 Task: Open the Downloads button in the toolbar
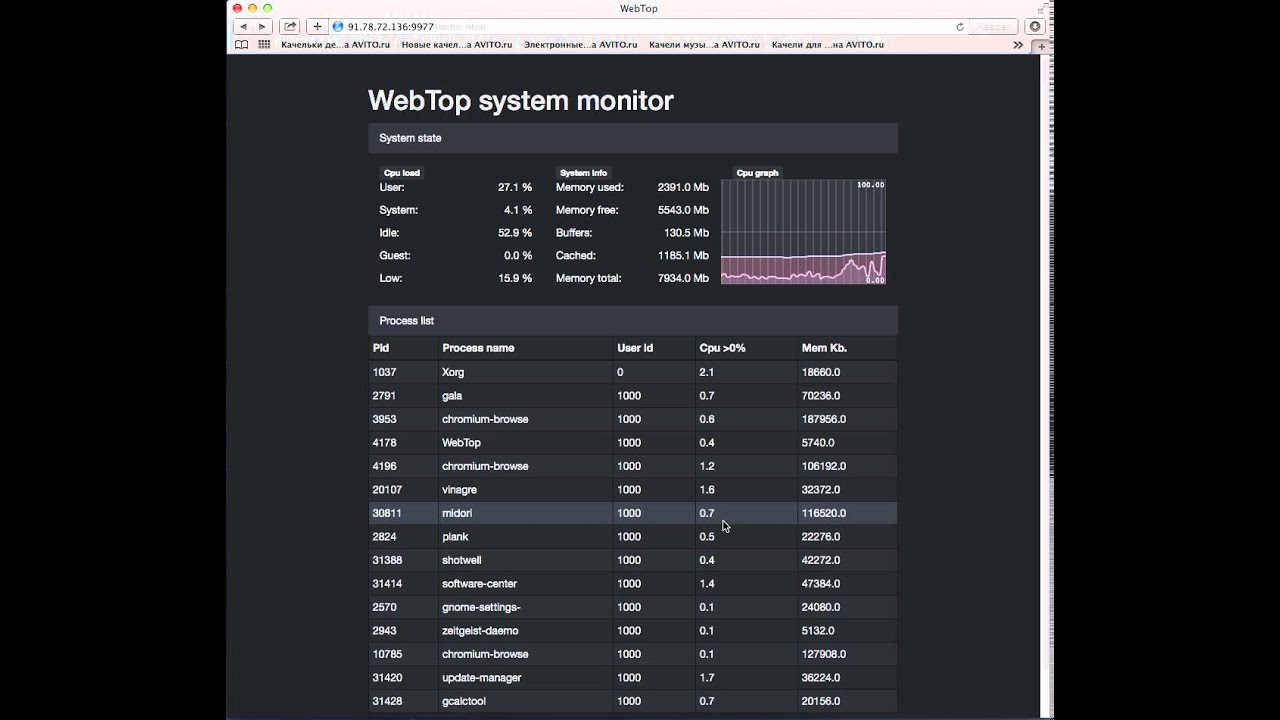[1035, 27]
